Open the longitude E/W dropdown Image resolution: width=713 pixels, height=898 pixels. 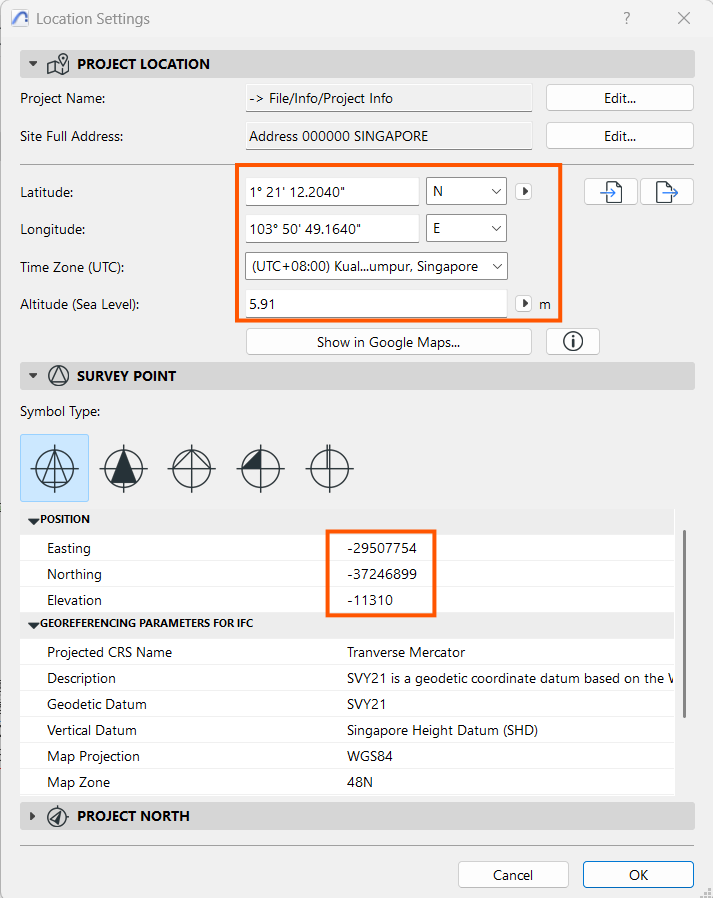[466, 229]
